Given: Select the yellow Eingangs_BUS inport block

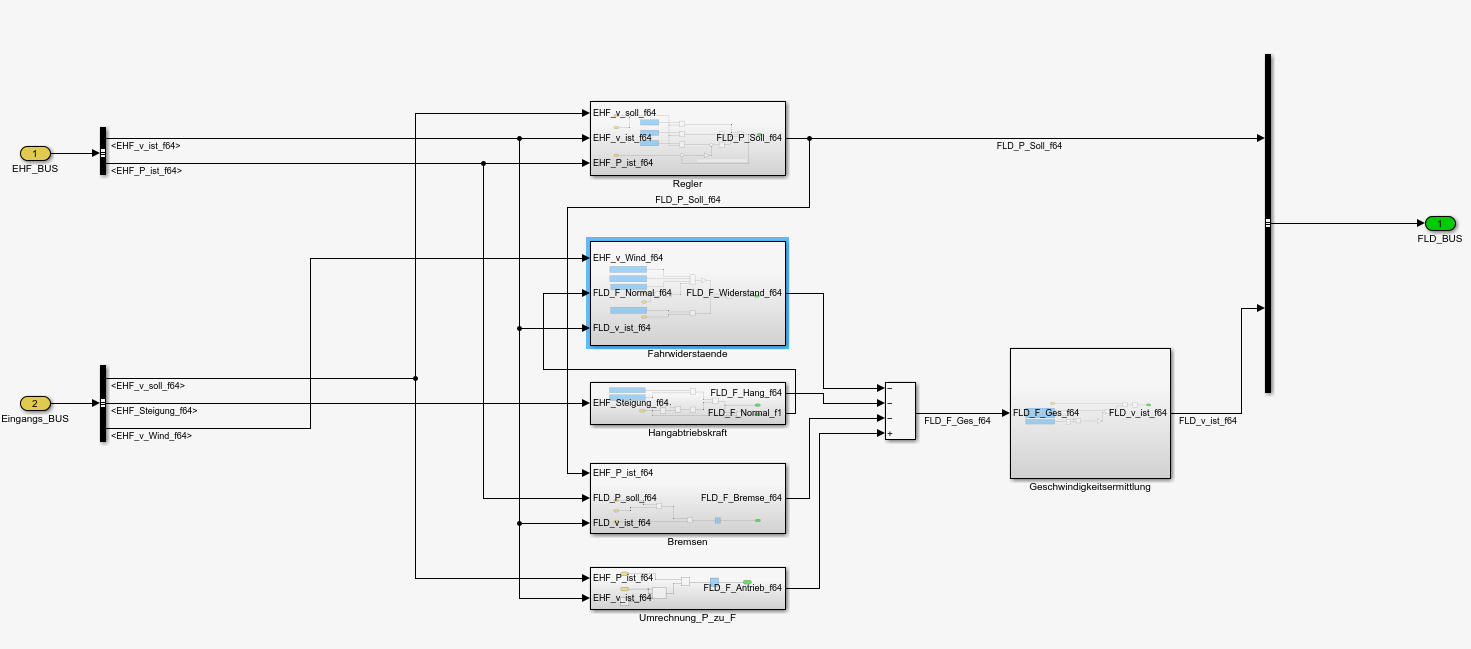Looking at the screenshot, I should coord(35,403).
